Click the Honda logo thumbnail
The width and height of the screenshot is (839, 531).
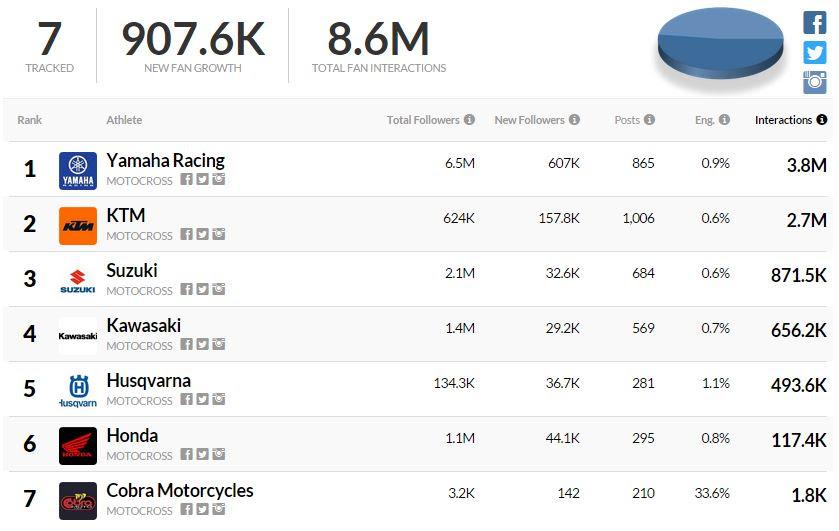tap(78, 446)
